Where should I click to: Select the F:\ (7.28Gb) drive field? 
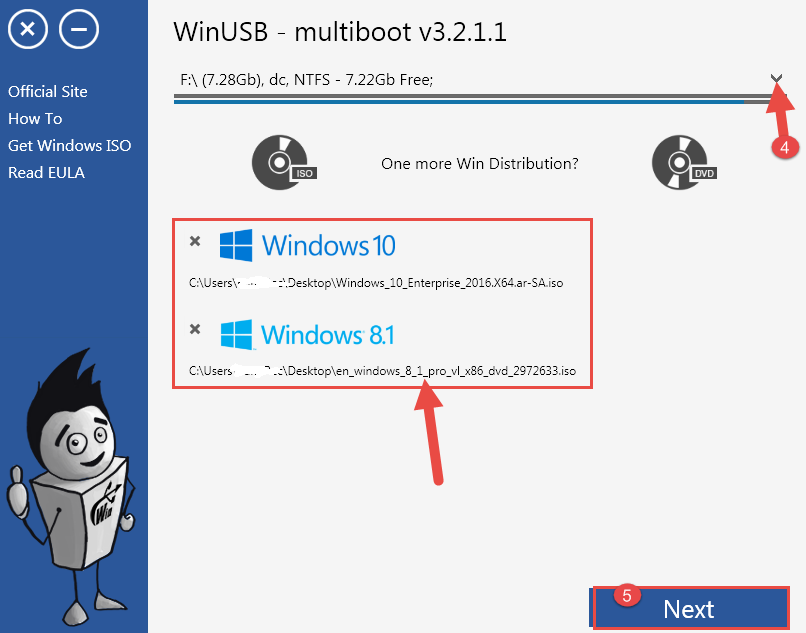(479, 80)
